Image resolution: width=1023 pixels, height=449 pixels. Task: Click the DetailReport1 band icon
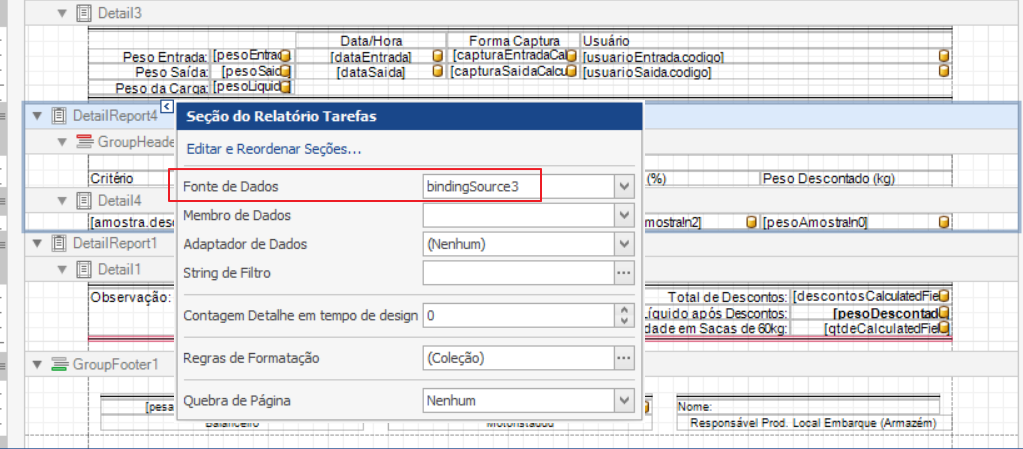click(59, 243)
